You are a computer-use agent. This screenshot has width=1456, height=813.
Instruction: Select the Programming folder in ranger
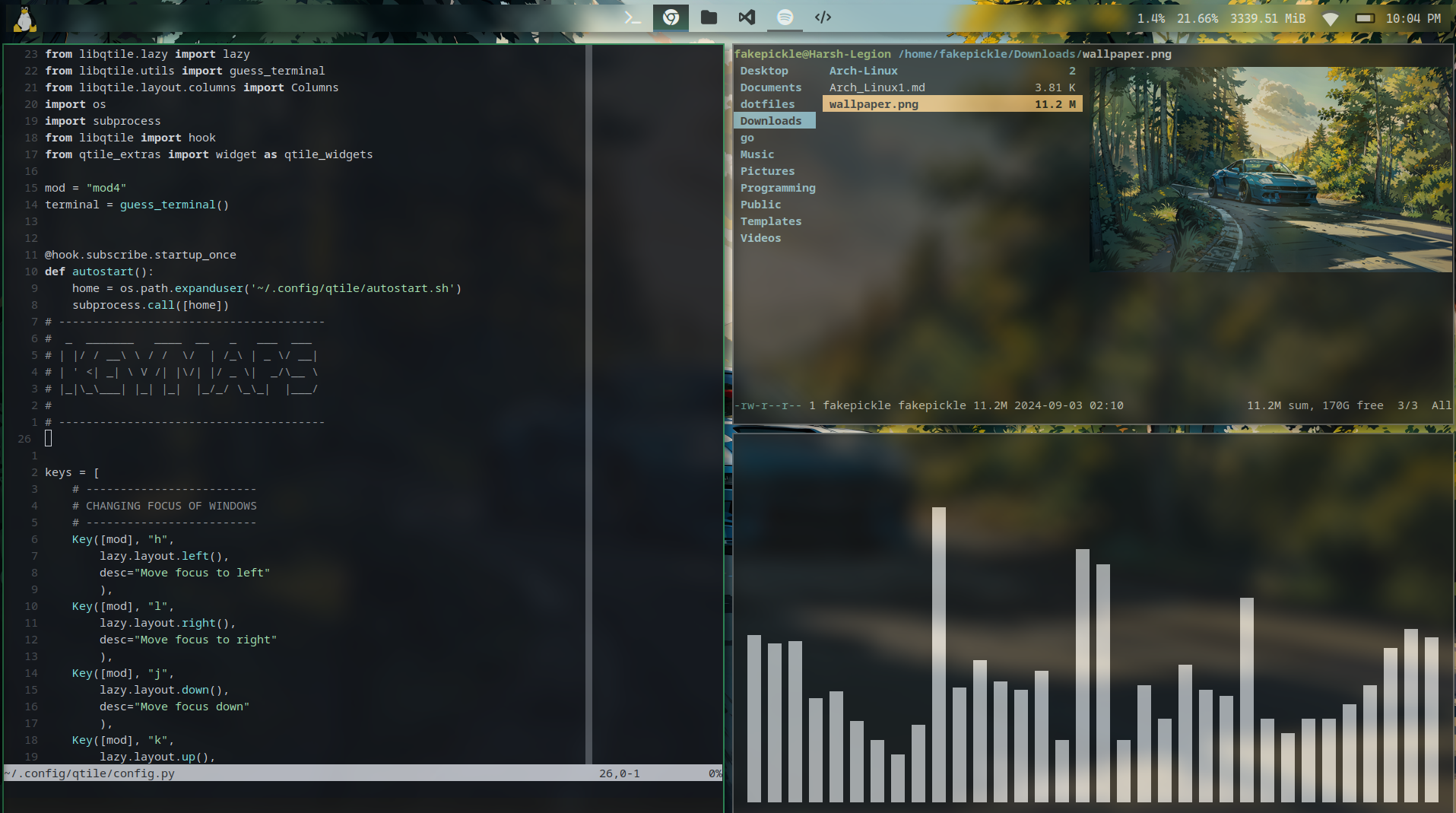click(x=778, y=188)
